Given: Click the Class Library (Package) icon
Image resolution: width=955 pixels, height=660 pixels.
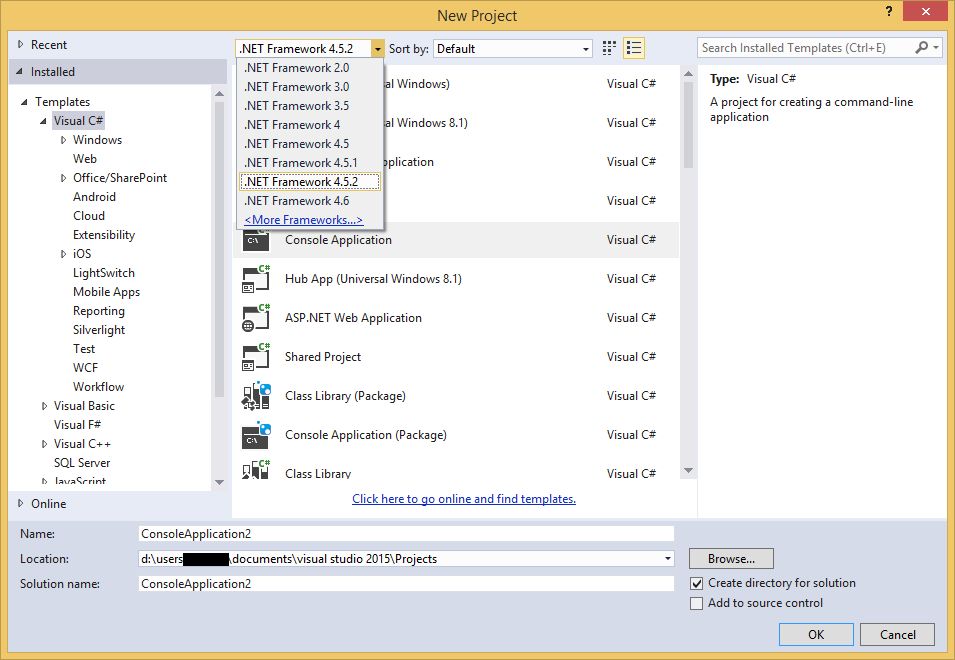Looking at the screenshot, I should 256,396.
